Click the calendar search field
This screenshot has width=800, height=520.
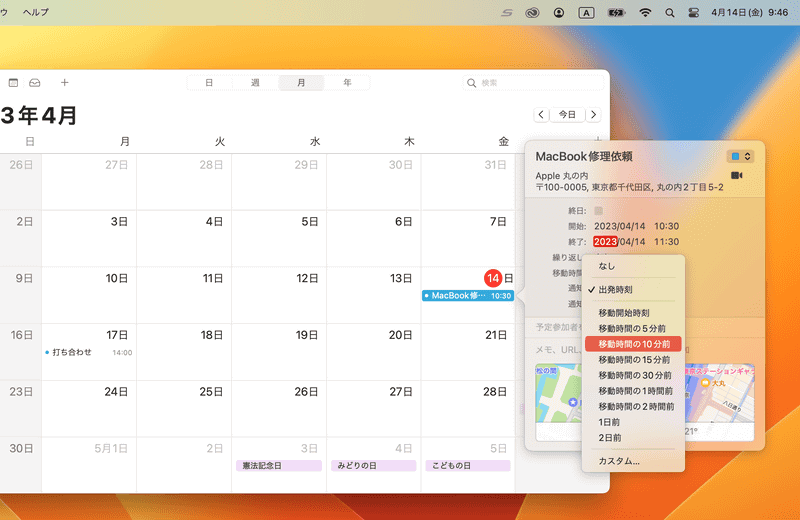[534, 83]
